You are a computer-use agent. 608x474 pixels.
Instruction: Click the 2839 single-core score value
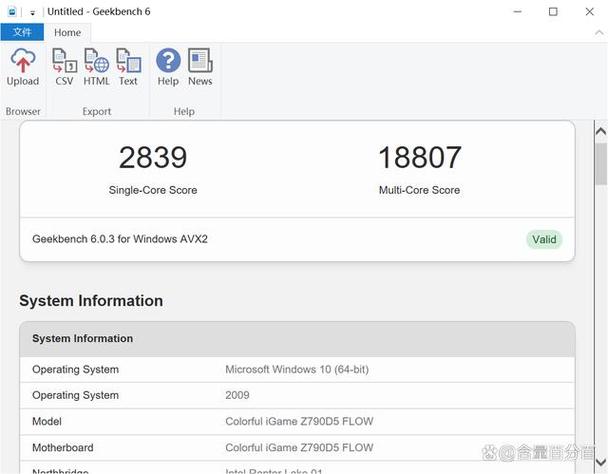153,157
